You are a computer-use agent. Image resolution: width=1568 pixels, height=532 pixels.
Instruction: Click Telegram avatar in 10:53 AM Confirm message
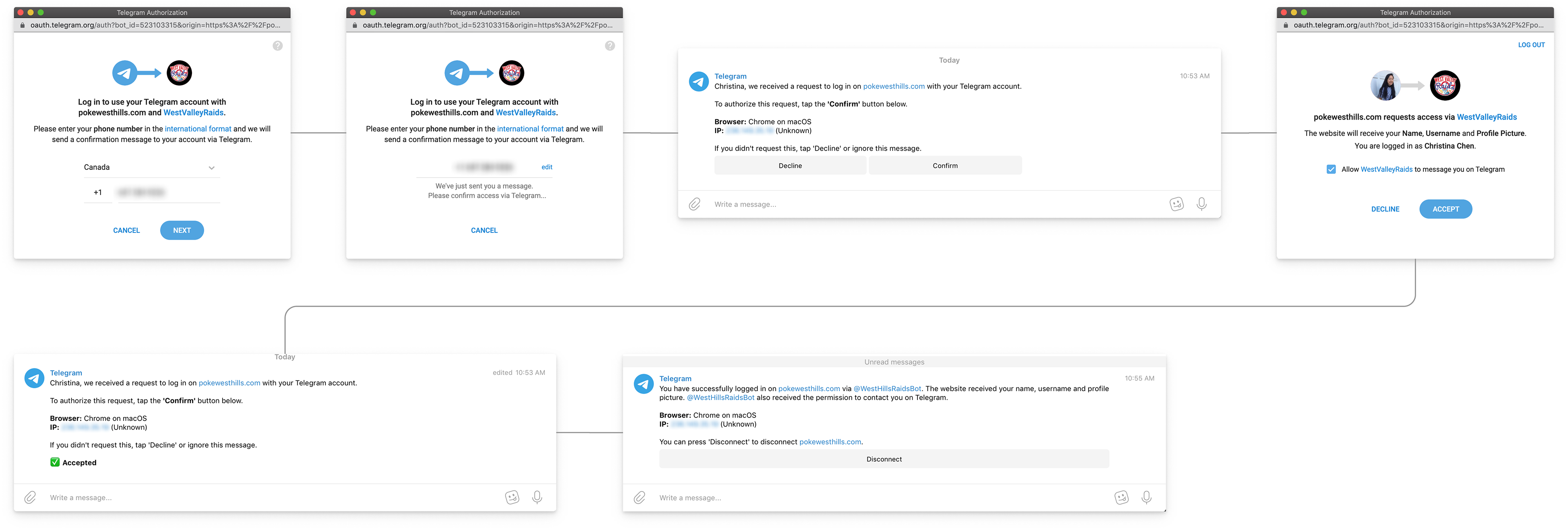click(x=698, y=82)
